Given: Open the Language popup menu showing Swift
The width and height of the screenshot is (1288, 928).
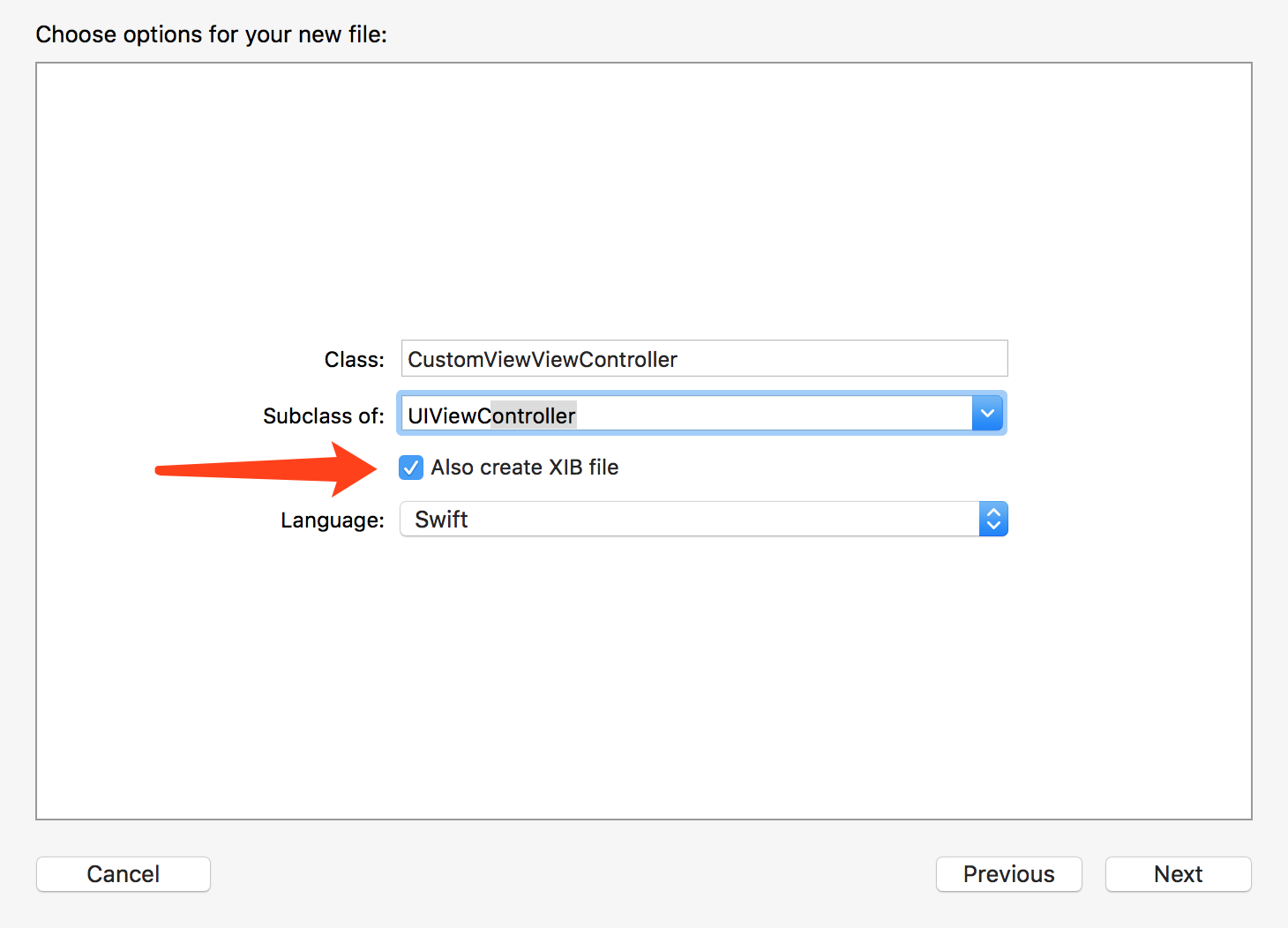Looking at the screenshot, I should click(688, 520).
